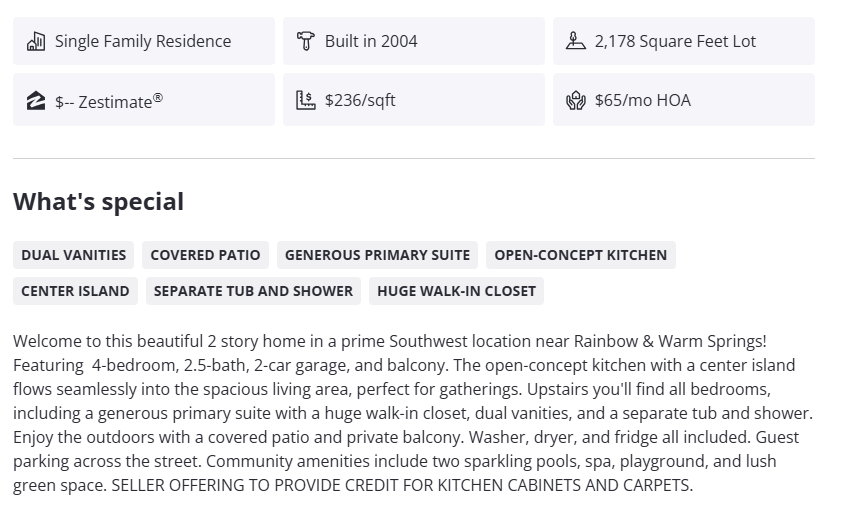Click the CENTER ISLAND tag
853x505 pixels.
point(75,291)
